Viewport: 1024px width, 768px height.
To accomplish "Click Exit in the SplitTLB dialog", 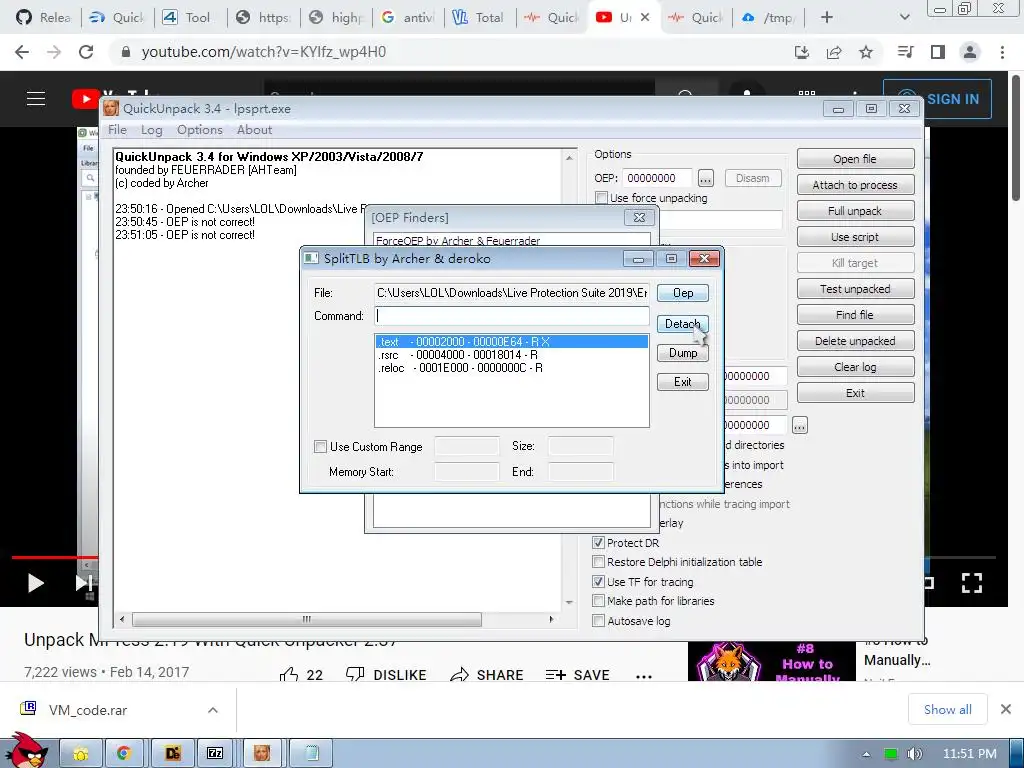I will (x=682, y=382).
